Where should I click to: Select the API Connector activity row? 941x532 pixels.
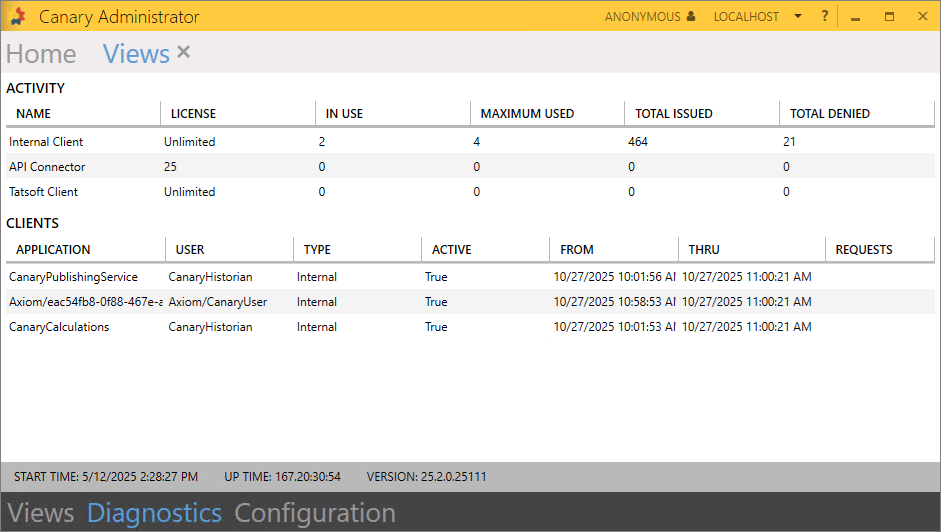tap(47, 167)
